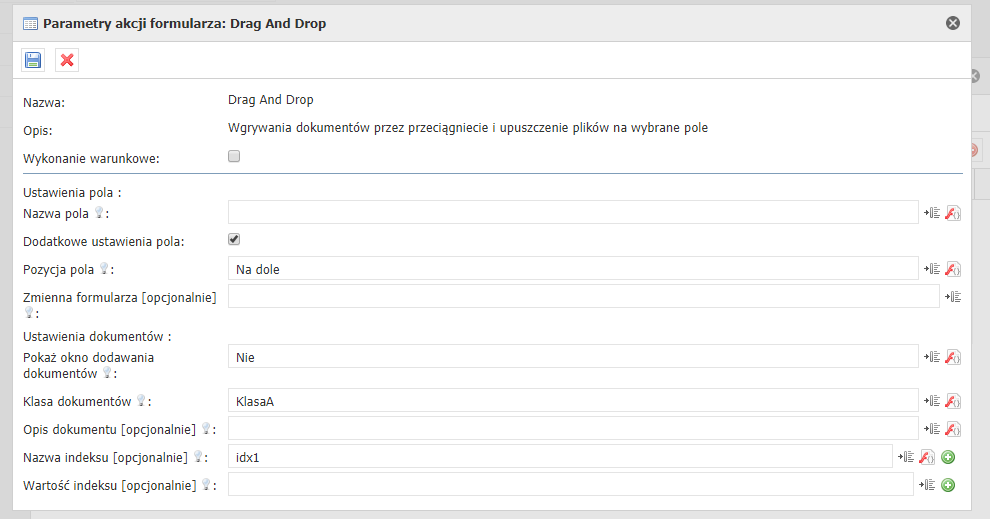Screen dimensions: 990x519
Task: Focus the Nazwa pola text field
Action: click(x=573, y=212)
